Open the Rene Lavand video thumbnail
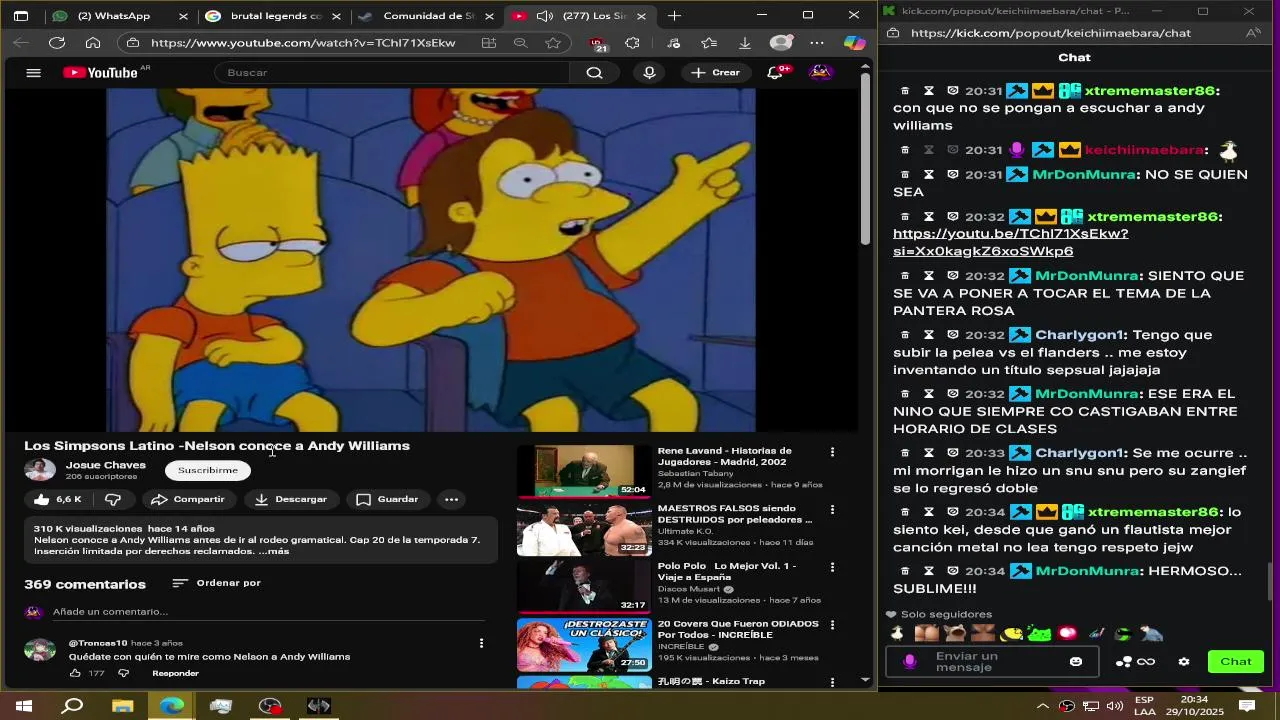1280x720 pixels. coord(583,471)
